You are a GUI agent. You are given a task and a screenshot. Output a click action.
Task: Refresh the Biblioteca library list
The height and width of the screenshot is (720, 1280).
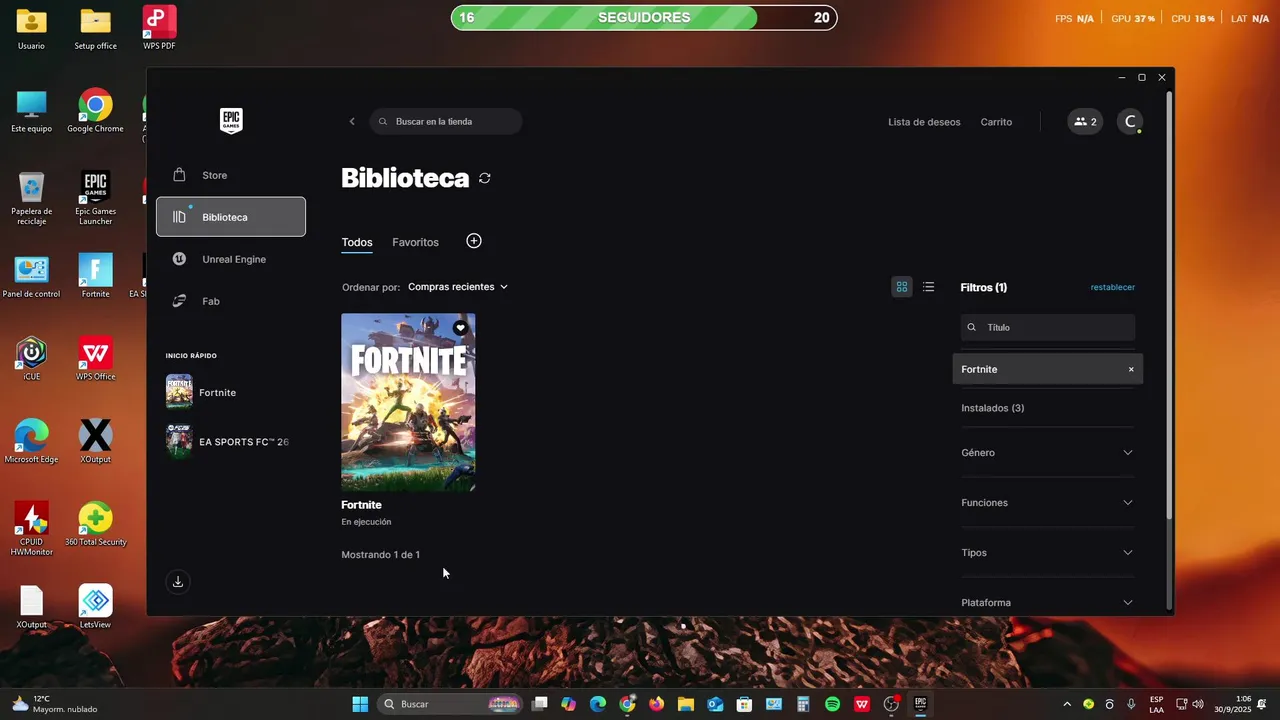coord(485,178)
